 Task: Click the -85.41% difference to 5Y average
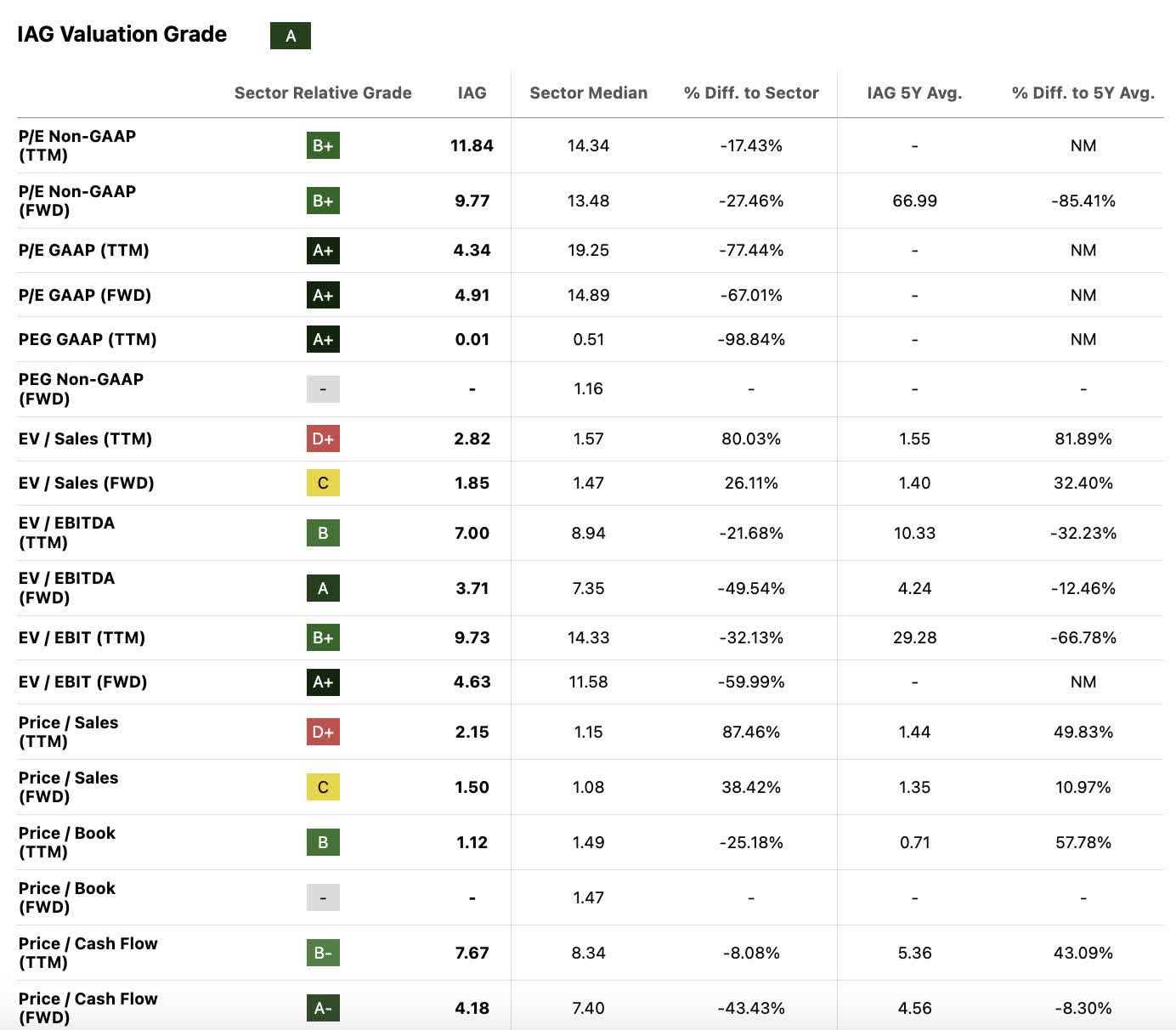click(x=1083, y=201)
